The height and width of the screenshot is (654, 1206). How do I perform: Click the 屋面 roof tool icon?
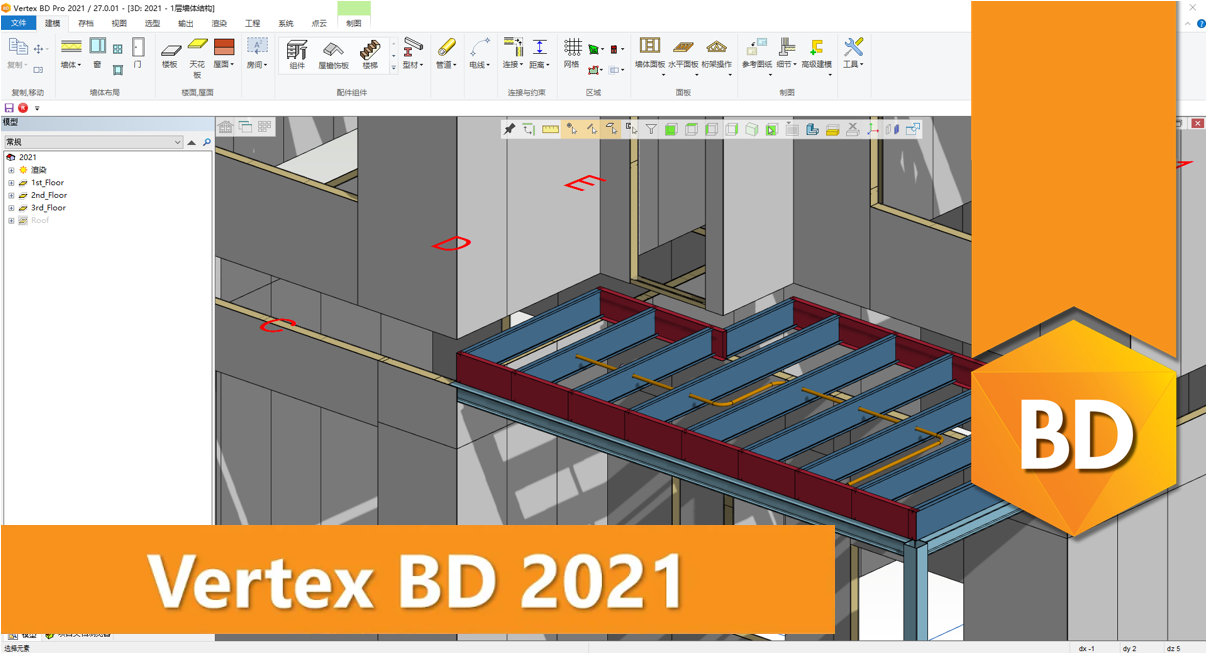(x=224, y=46)
